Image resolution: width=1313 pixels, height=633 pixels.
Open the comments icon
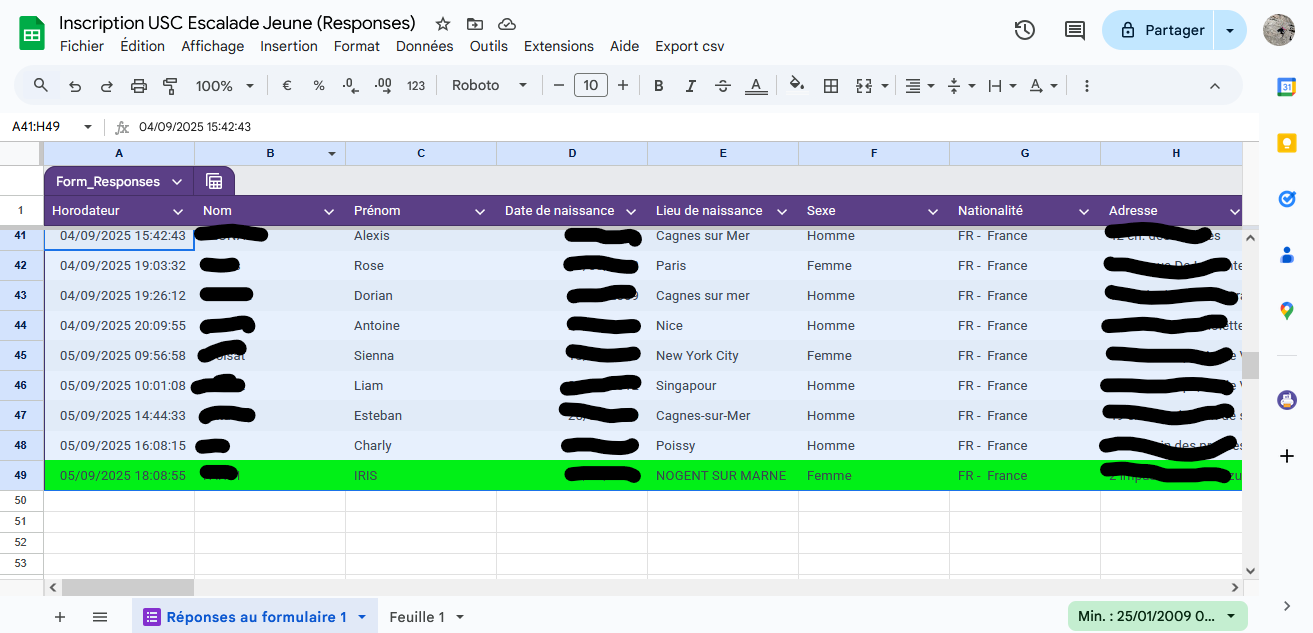1075,30
